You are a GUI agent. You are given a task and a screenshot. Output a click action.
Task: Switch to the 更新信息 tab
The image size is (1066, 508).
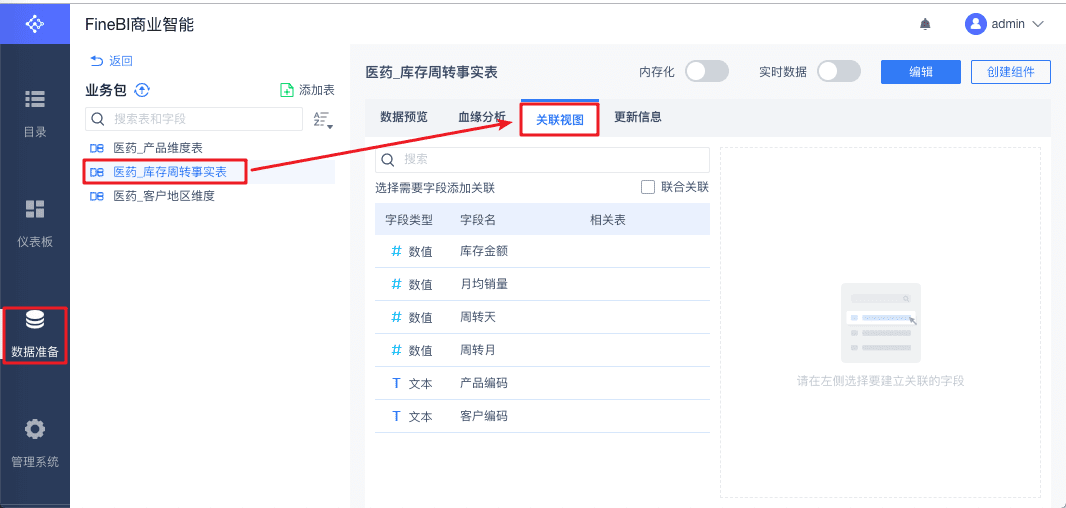(638, 117)
